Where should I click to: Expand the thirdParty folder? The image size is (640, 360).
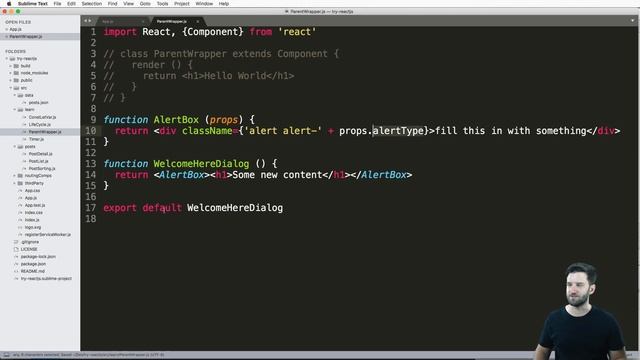(15, 183)
